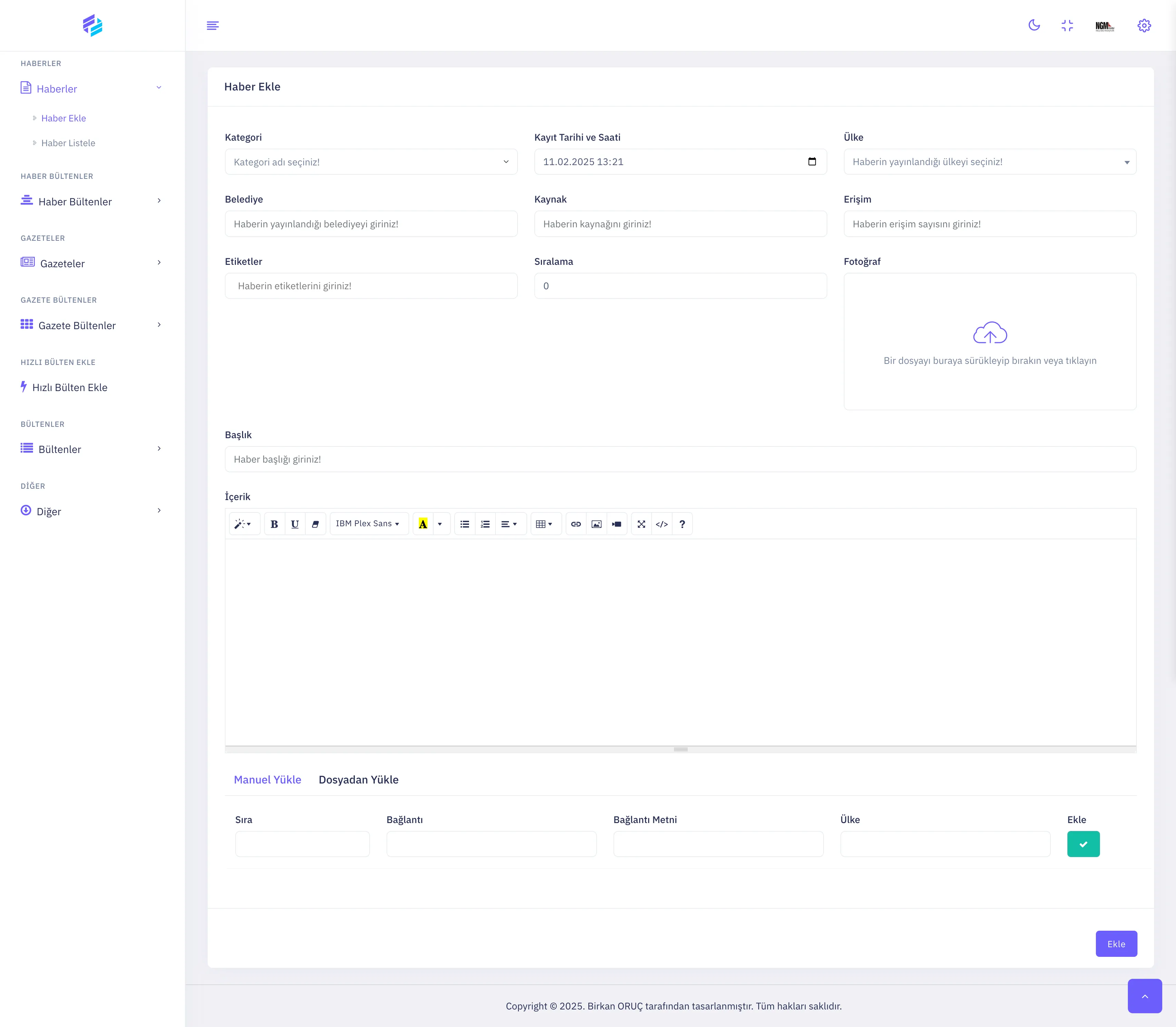Open Haber Listele in sidebar

point(68,143)
